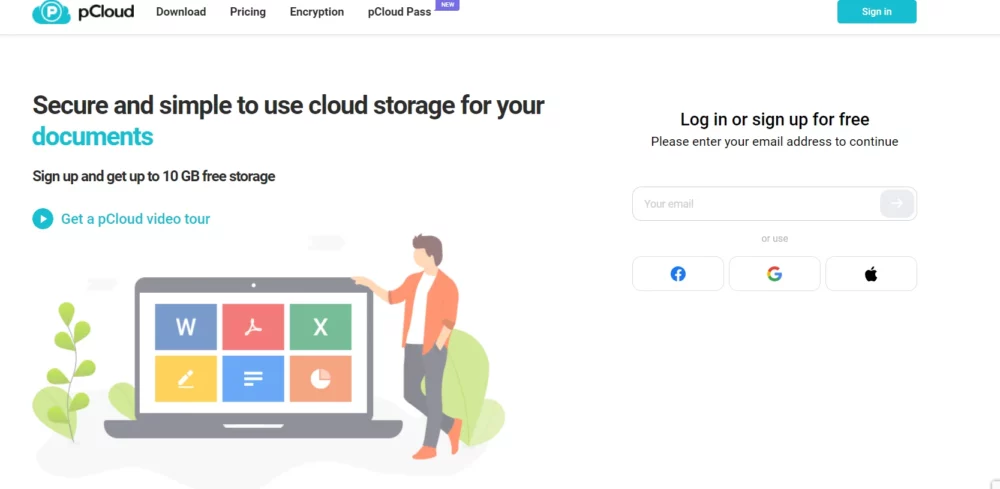Open the Download menu item

point(181,11)
